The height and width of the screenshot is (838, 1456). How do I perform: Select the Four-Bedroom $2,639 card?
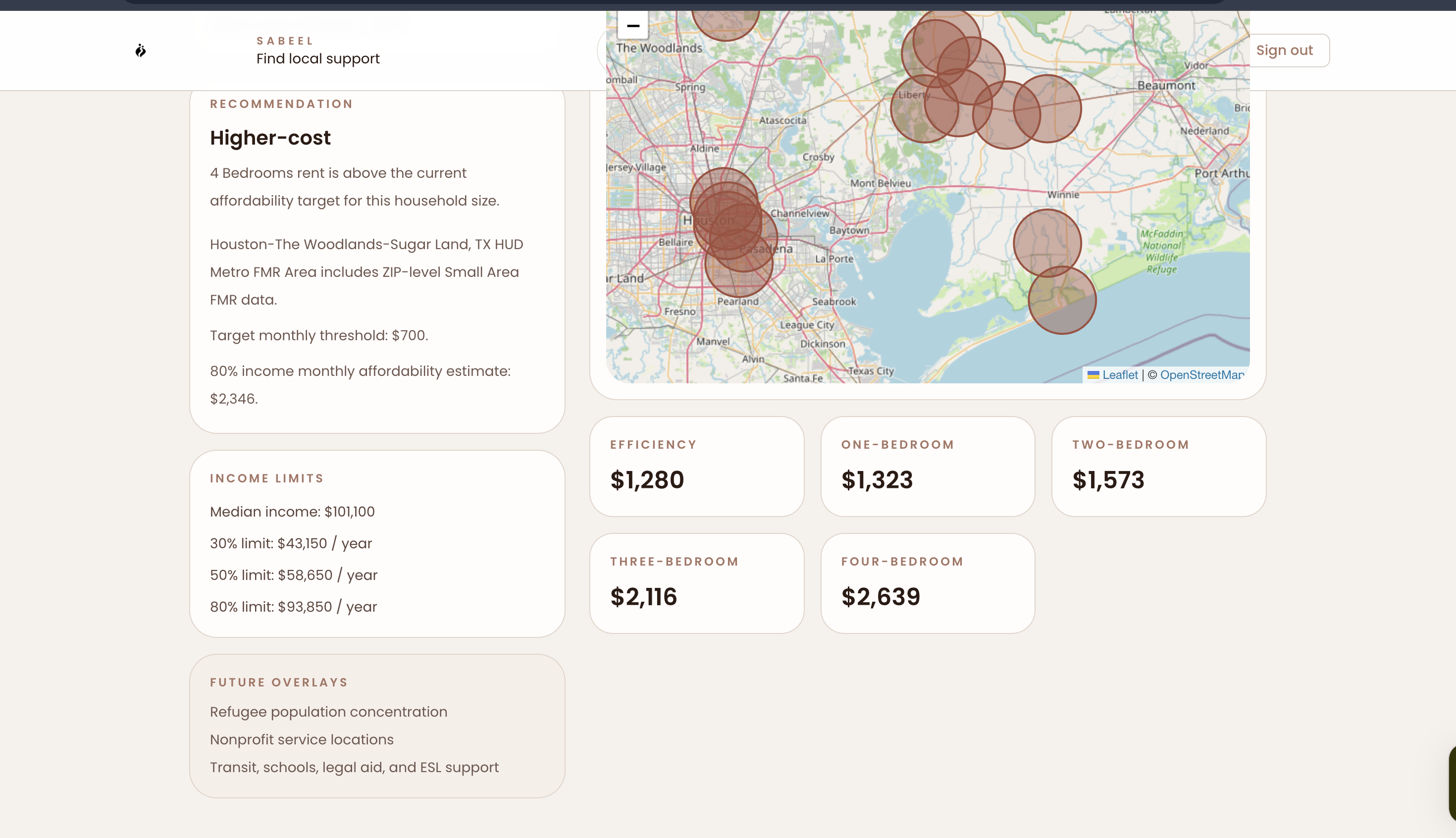point(927,583)
